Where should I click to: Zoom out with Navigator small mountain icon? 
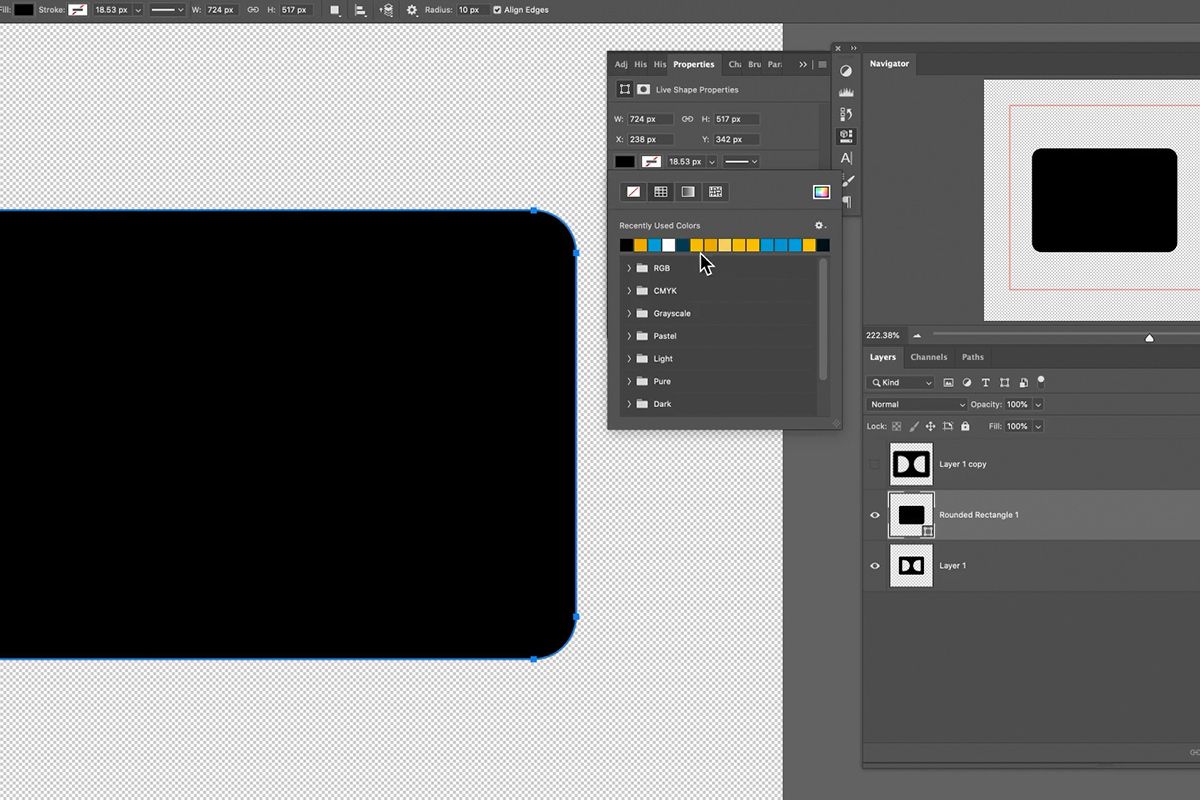pyautogui.click(x=917, y=336)
